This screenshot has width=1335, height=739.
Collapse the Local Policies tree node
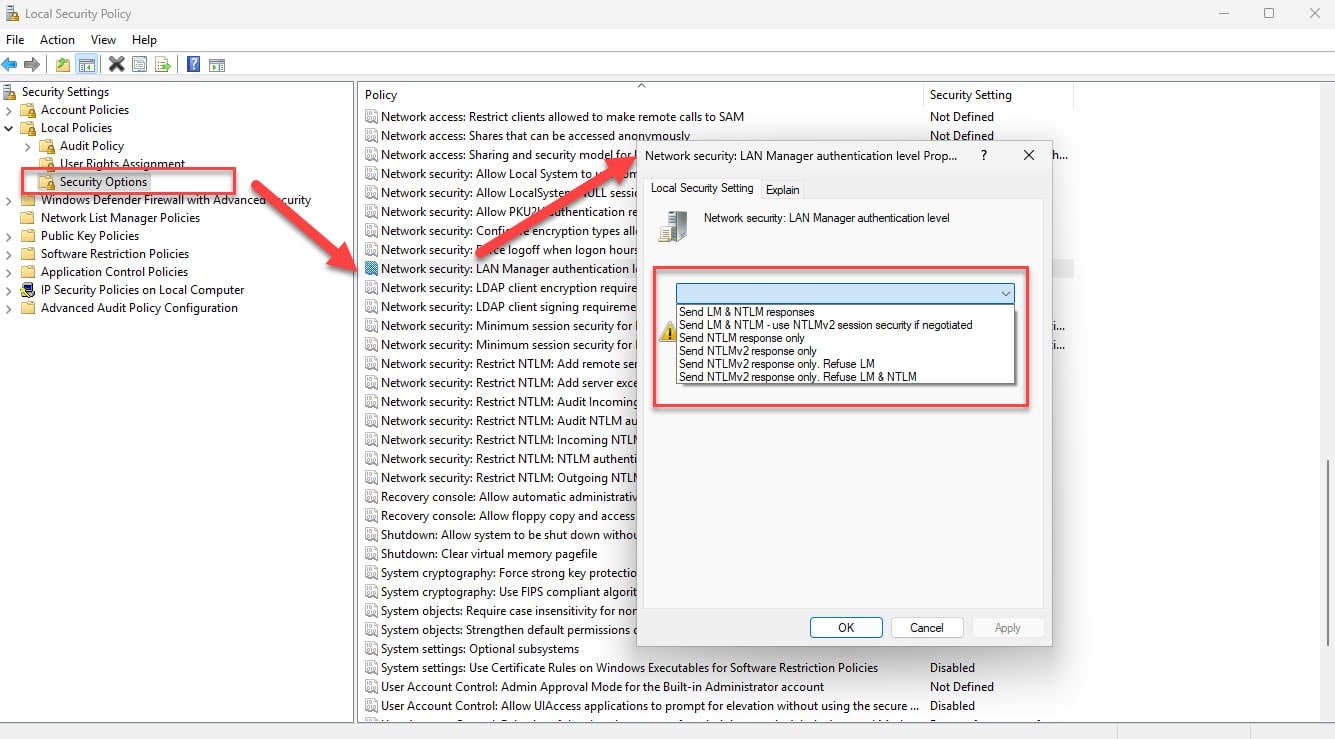click(9, 128)
